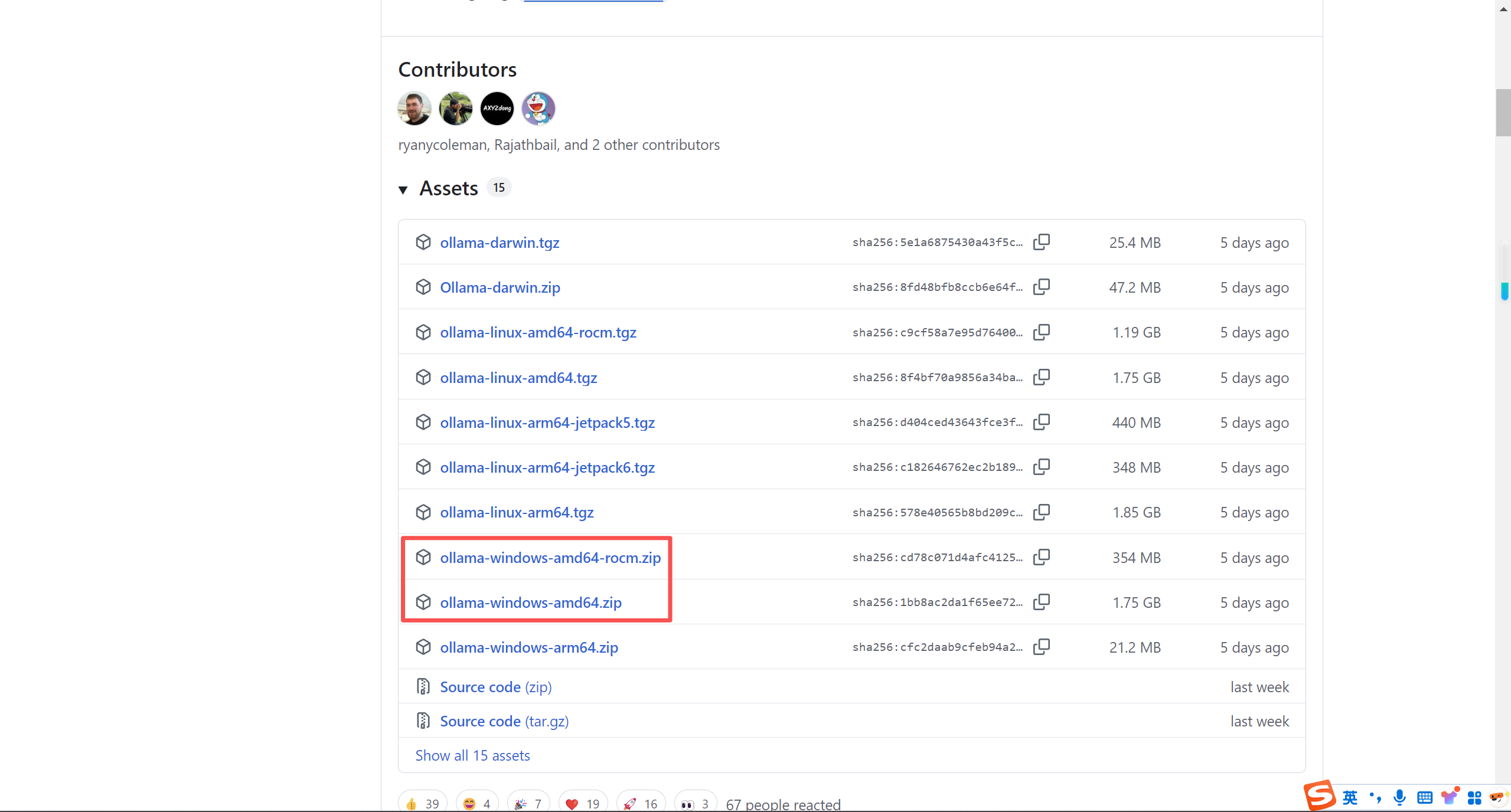Collapse the Assets section triangle
Image resolution: width=1511 pixels, height=812 pixels.
pos(403,189)
